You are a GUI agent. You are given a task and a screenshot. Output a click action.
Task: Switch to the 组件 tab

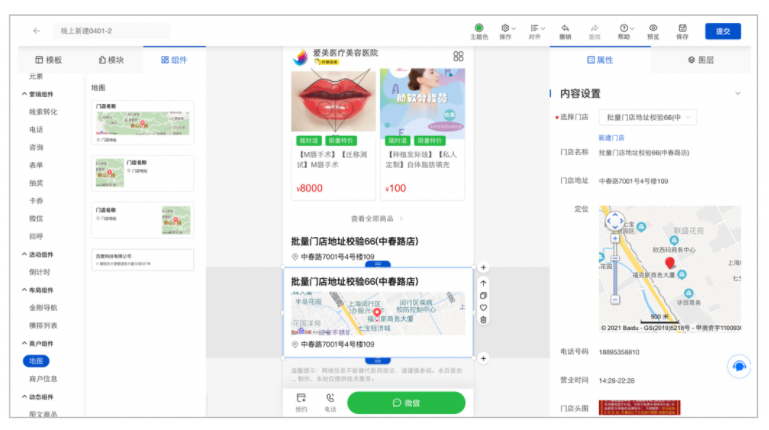pos(174,60)
